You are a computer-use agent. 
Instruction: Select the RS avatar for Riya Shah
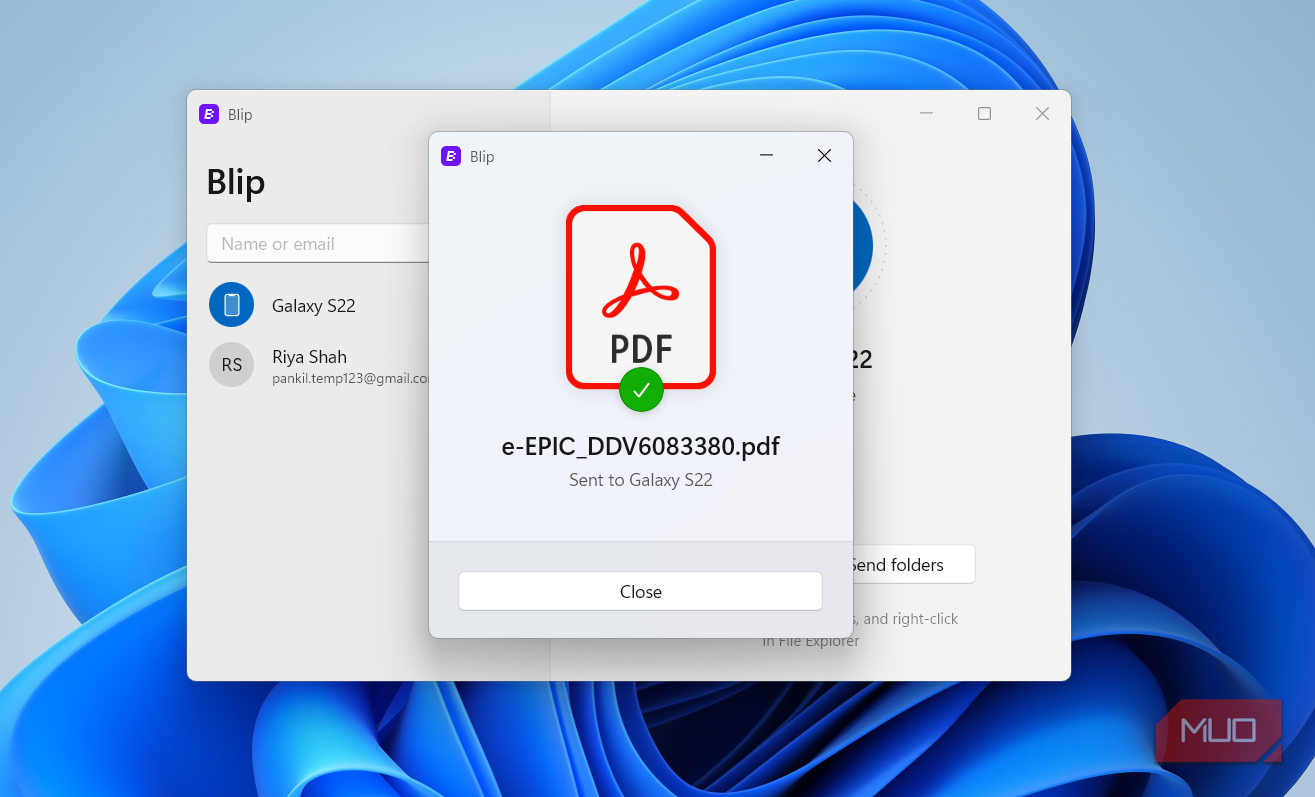point(231,364)
